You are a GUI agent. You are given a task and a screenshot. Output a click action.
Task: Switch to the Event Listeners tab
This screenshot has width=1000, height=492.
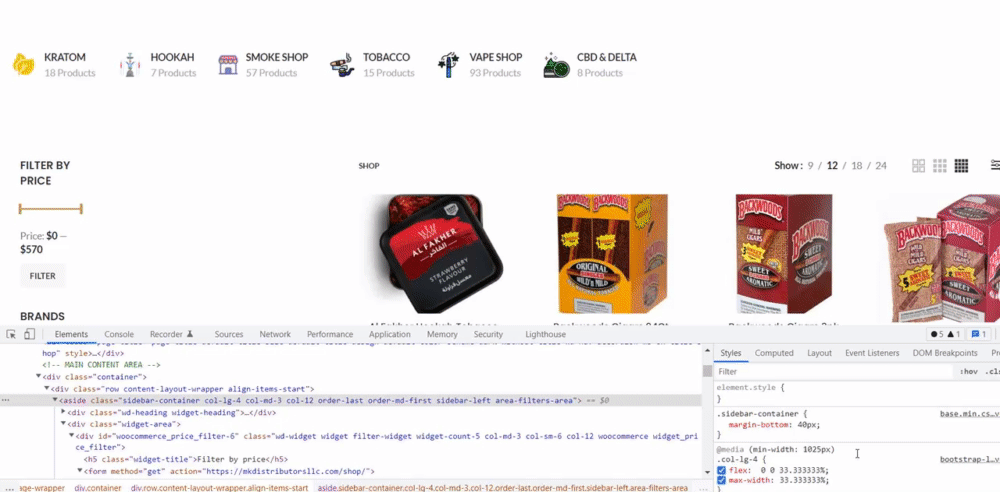pos(872,353)
